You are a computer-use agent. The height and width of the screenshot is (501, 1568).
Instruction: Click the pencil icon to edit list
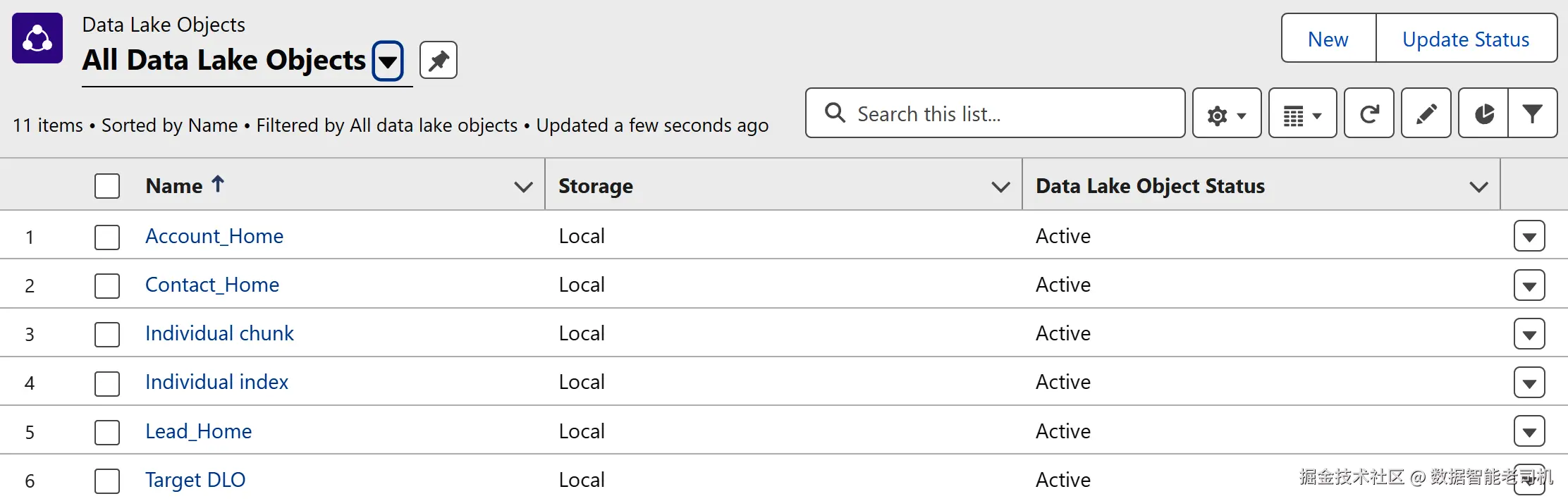[x=1426, y=113]
